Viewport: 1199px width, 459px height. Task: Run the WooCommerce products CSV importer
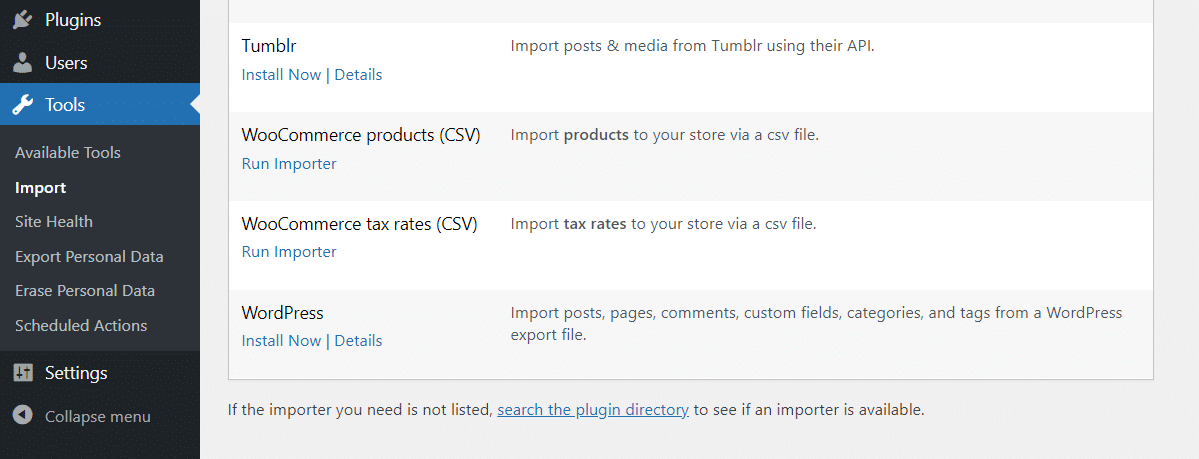click(289, 164)
